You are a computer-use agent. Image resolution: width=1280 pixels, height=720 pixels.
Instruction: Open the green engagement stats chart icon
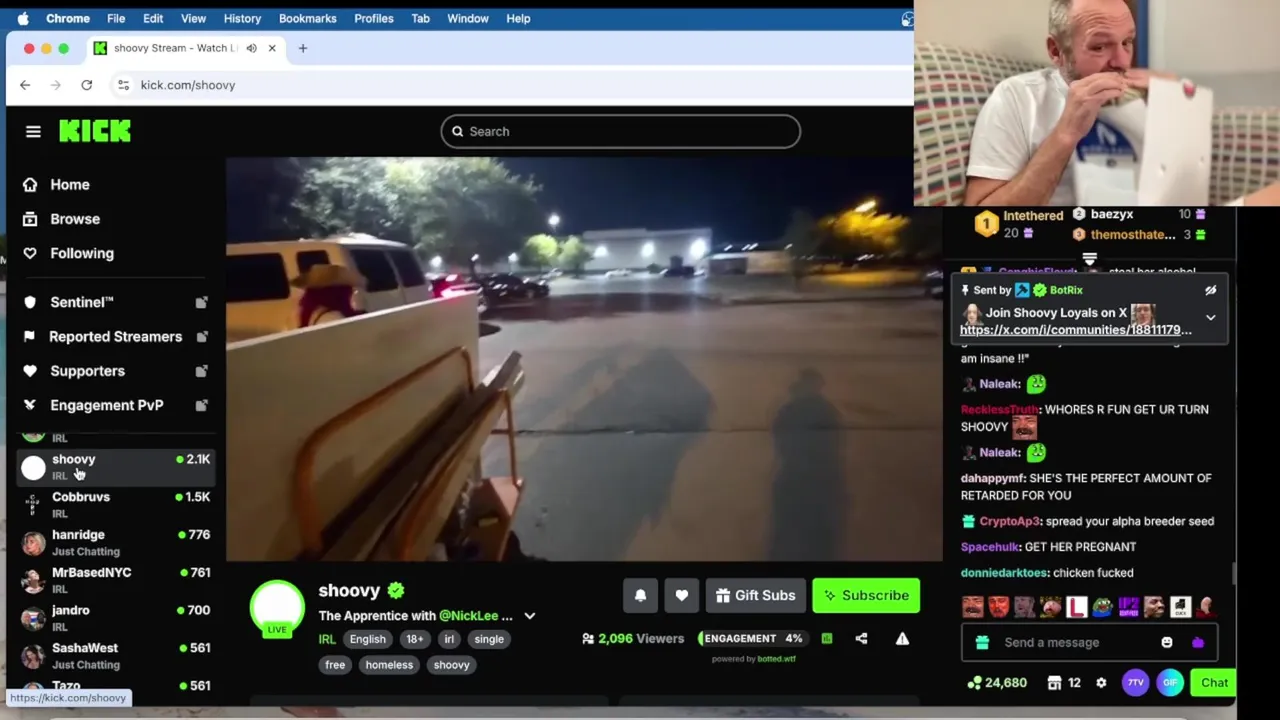(827, 638)
